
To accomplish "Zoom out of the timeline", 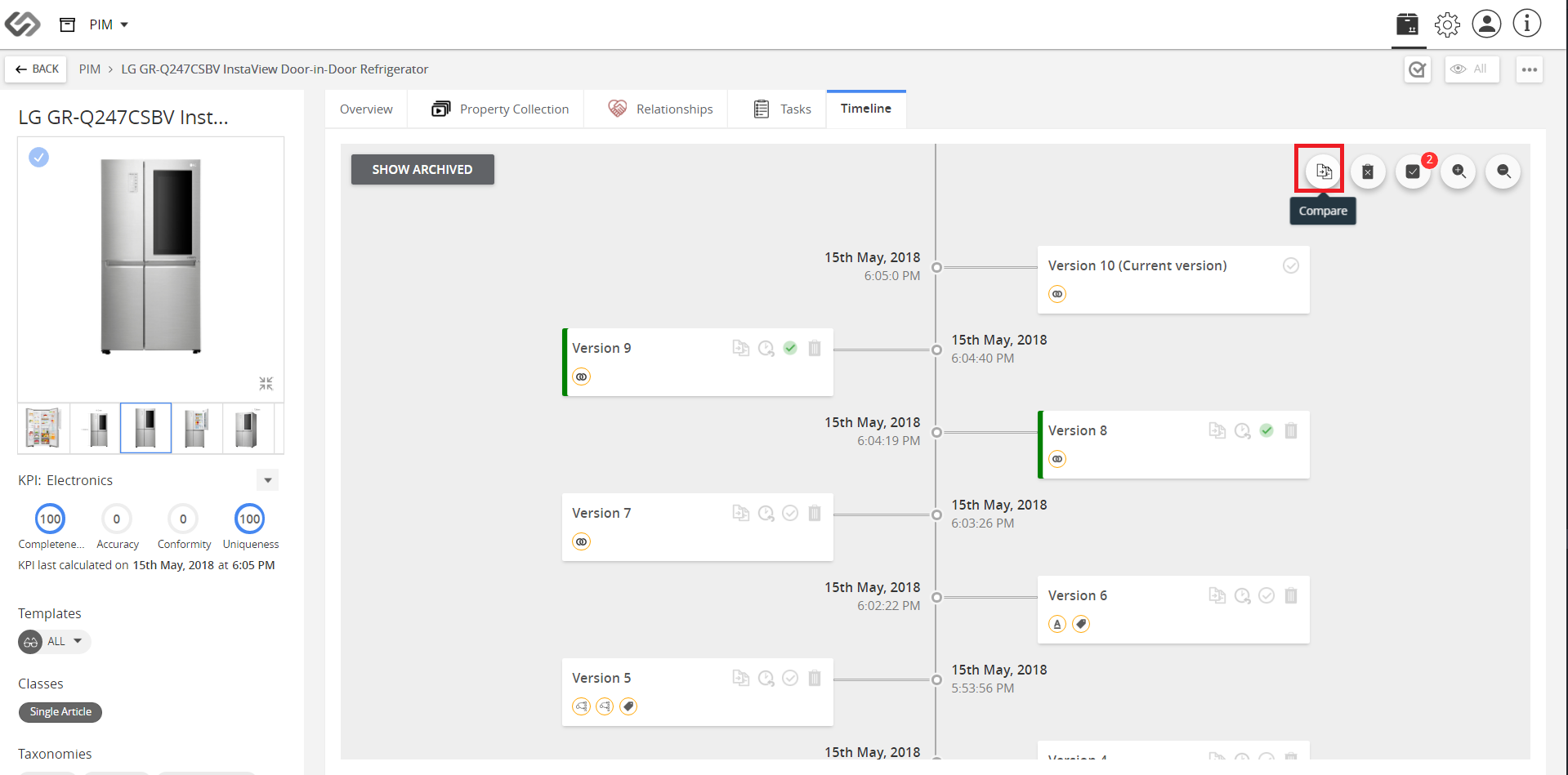I will 1503,171.
